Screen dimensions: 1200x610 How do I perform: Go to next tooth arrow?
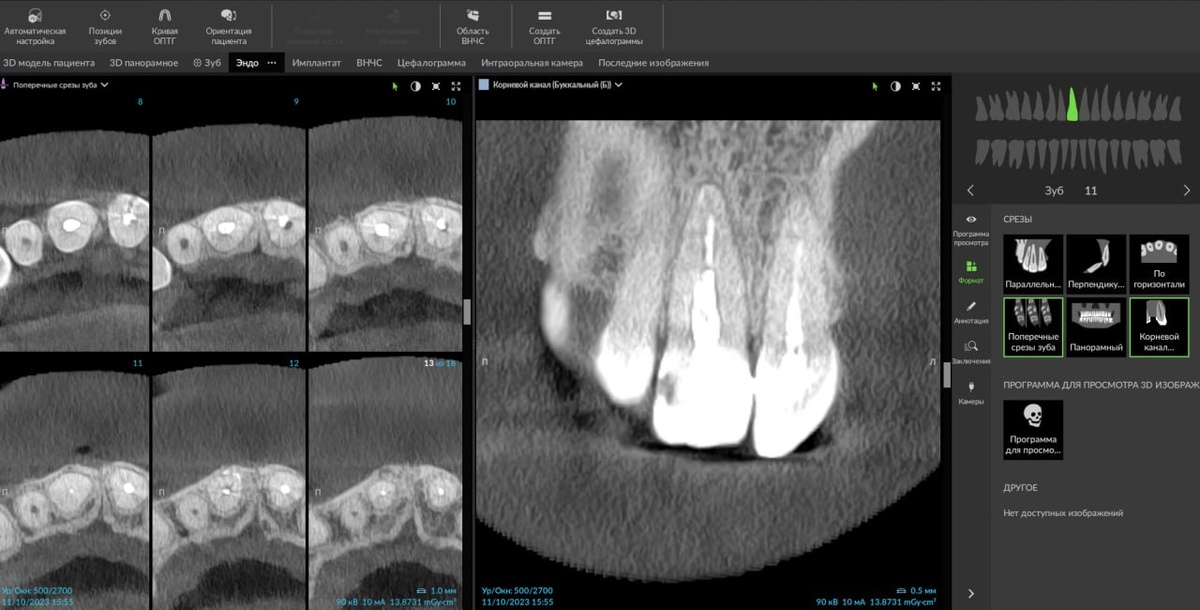1187,190
